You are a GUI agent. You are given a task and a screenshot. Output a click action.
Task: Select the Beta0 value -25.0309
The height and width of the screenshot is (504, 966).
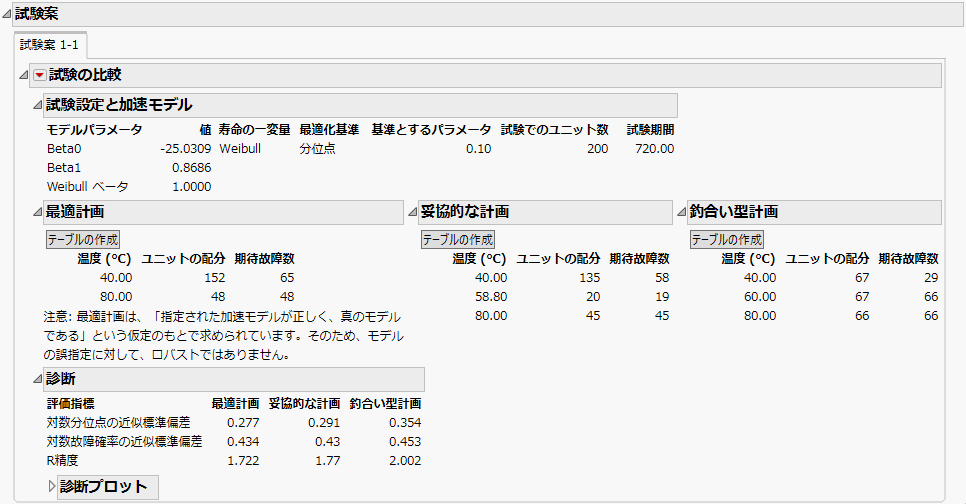click(185, 149)
